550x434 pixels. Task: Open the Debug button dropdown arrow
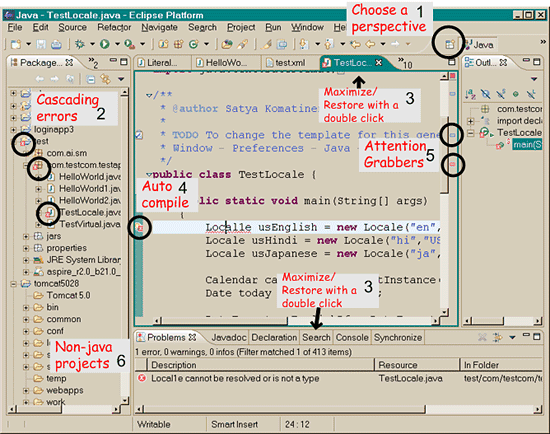pyautogui.click(x=92, y=44)
